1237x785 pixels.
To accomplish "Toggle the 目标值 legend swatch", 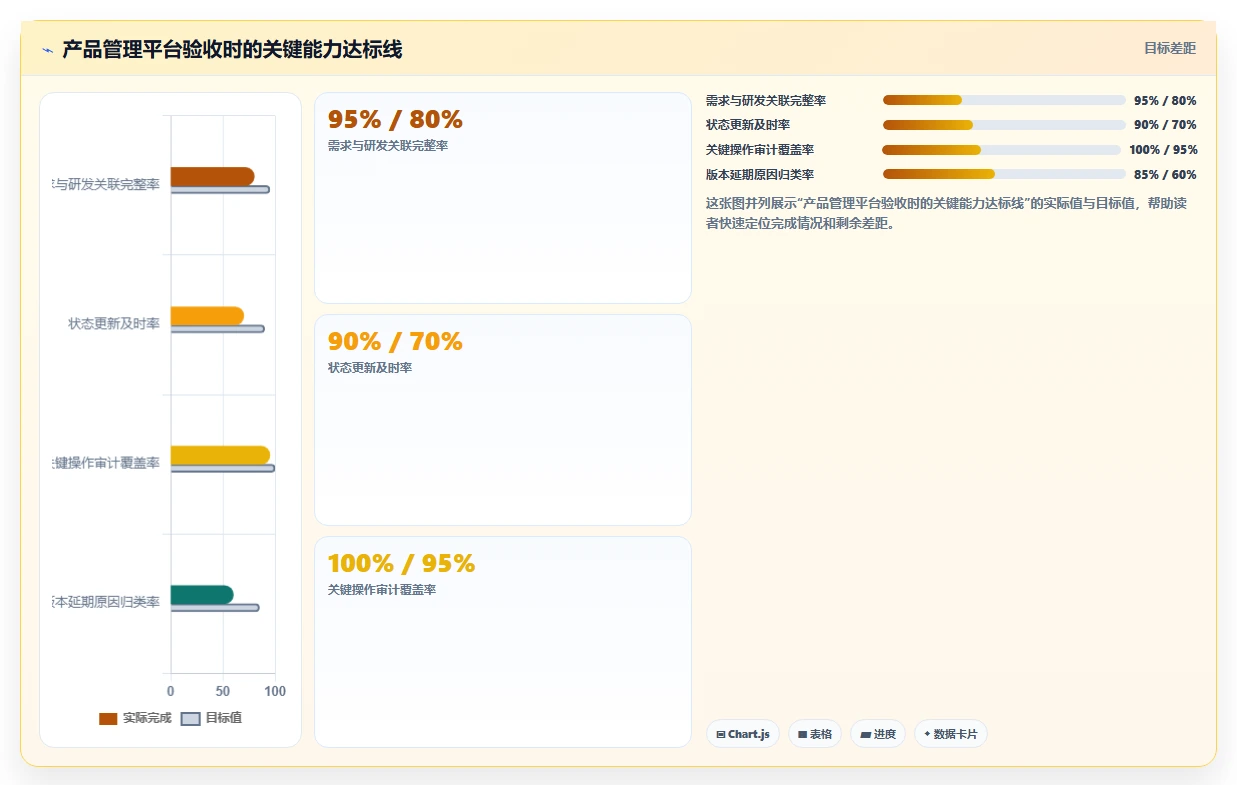I will tap(190, 718).
